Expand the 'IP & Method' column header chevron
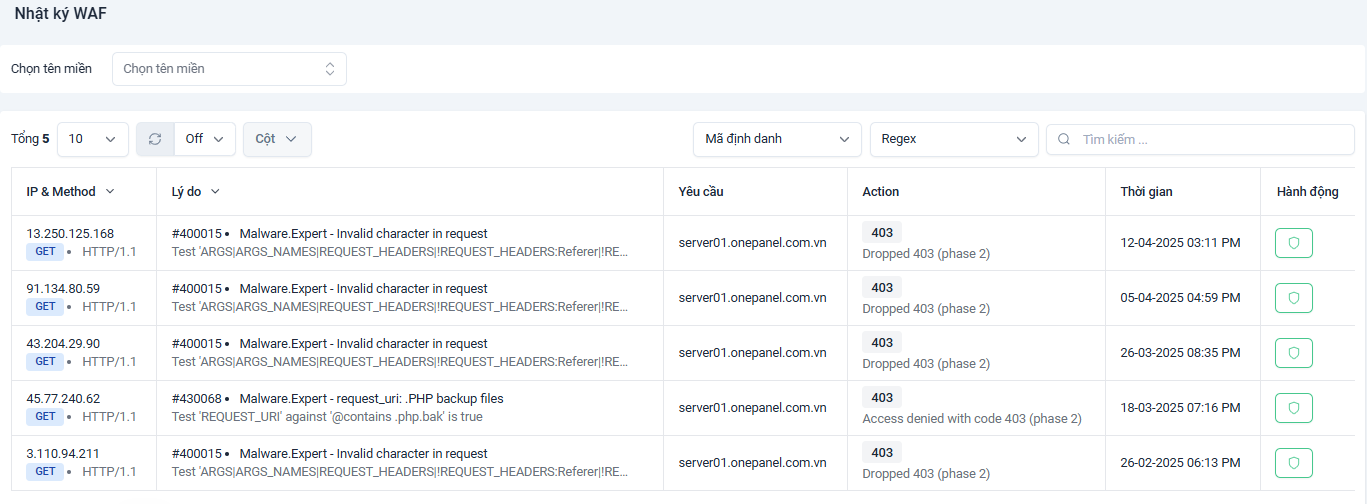 point(110,191)
